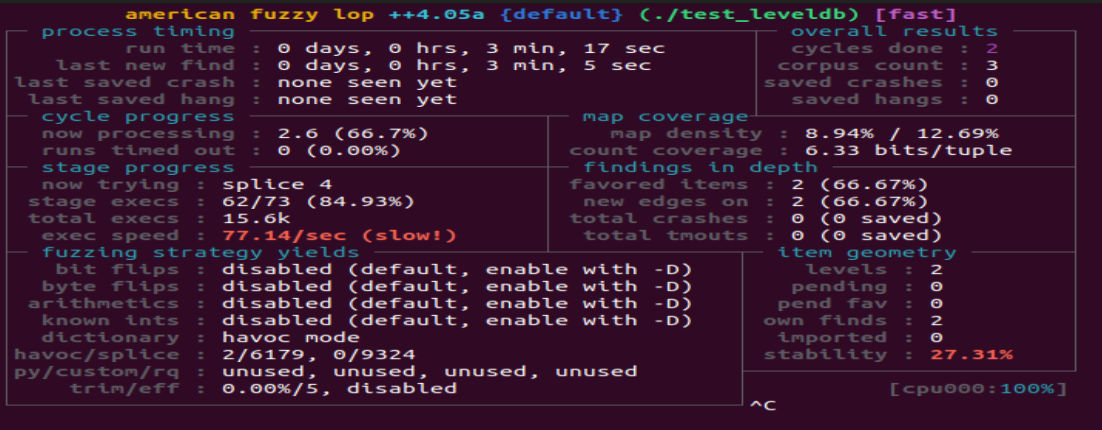Click the {default} label in title
The image size is (1102, 430).
point(560,14)
